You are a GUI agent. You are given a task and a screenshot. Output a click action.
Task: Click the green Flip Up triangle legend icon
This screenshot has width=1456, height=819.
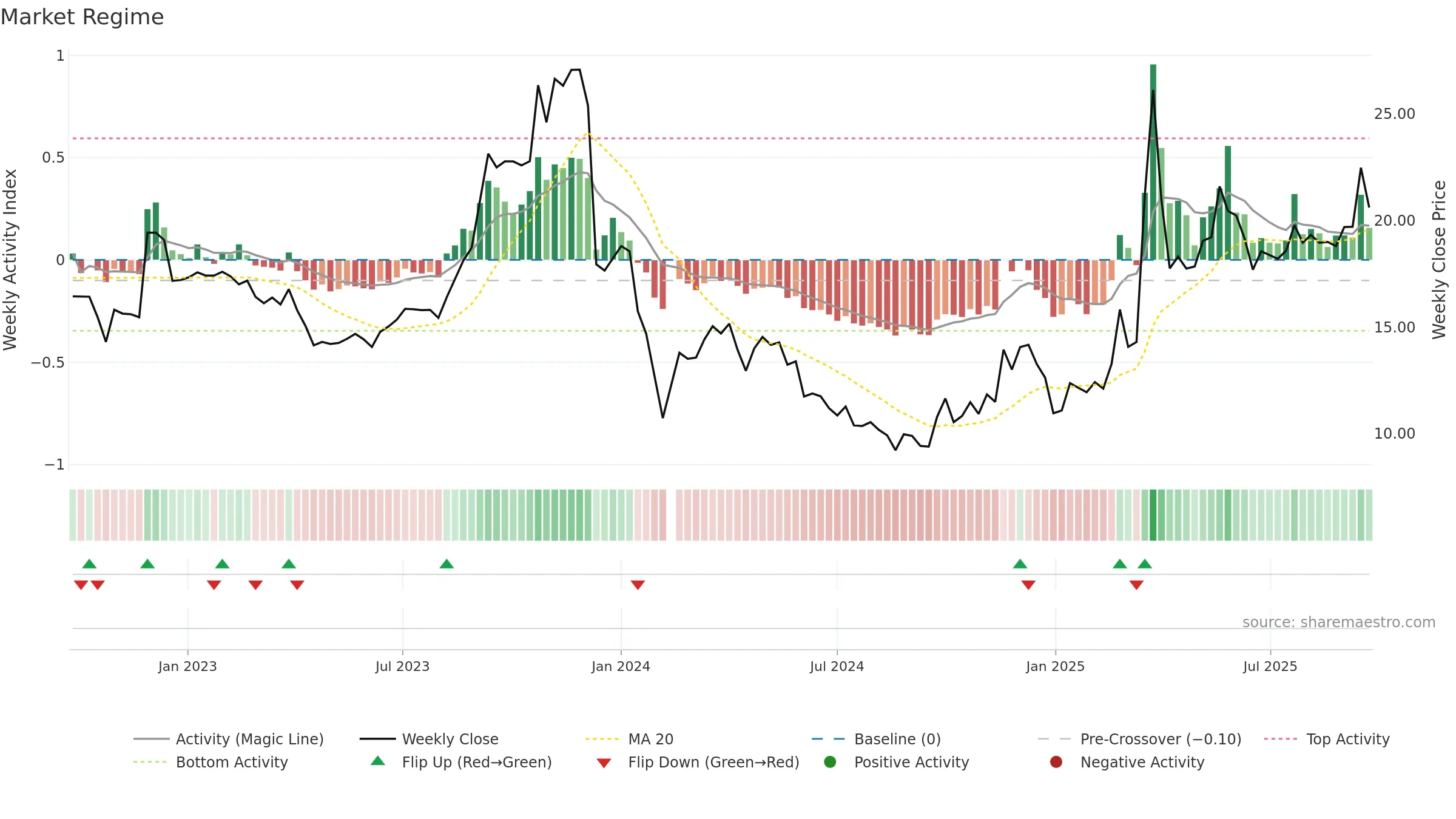point(378,761)
